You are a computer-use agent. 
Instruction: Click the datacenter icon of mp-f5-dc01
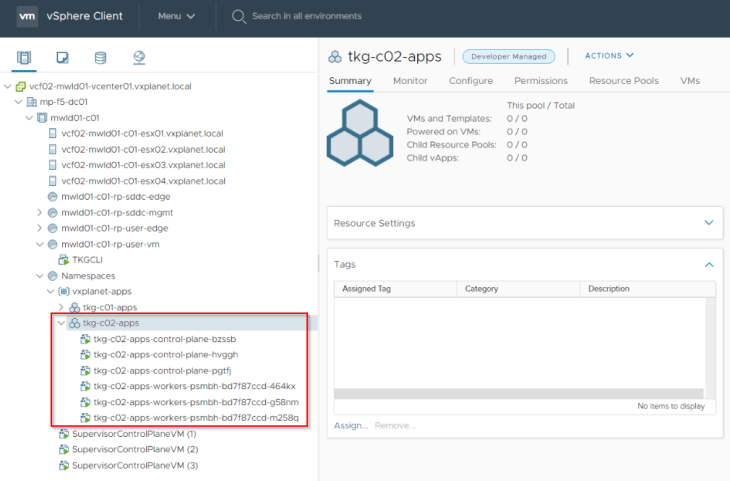(x=32, y=102)
